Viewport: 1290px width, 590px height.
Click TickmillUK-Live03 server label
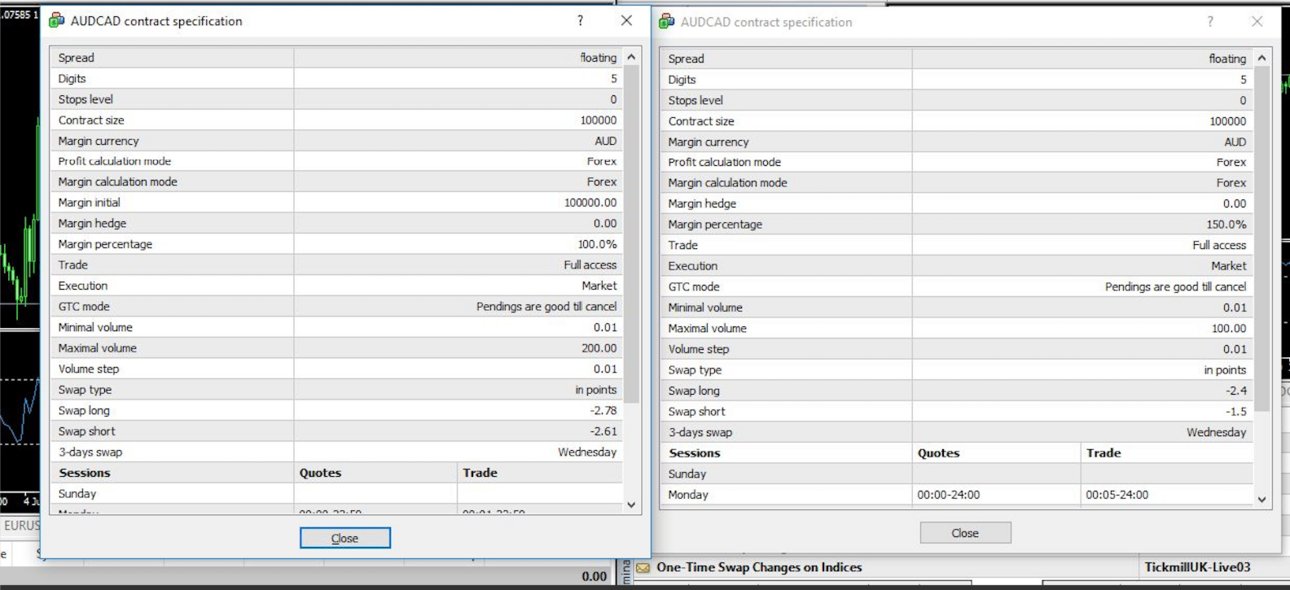click(1196, 568)
